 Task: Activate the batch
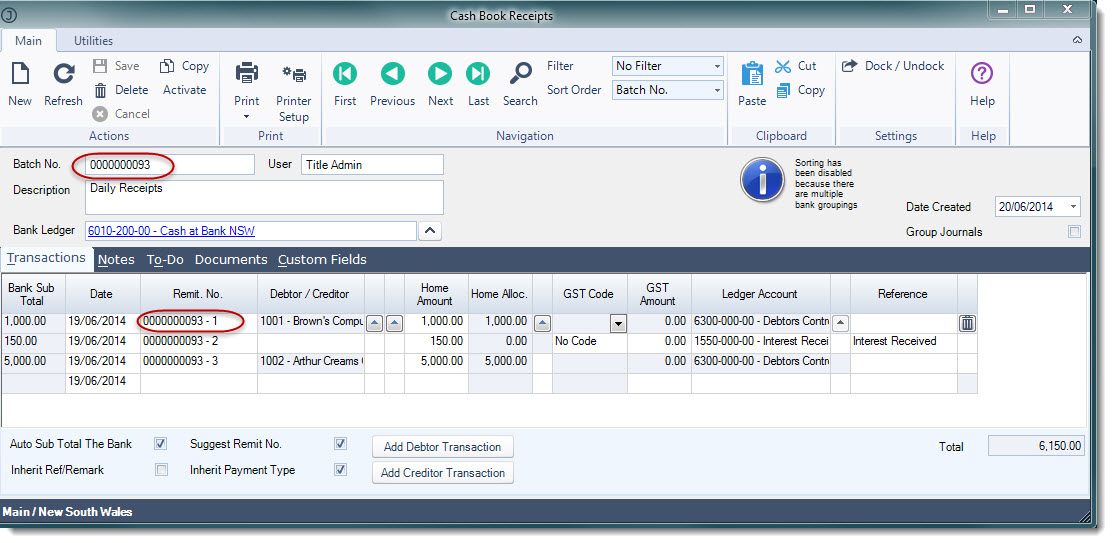184,90
